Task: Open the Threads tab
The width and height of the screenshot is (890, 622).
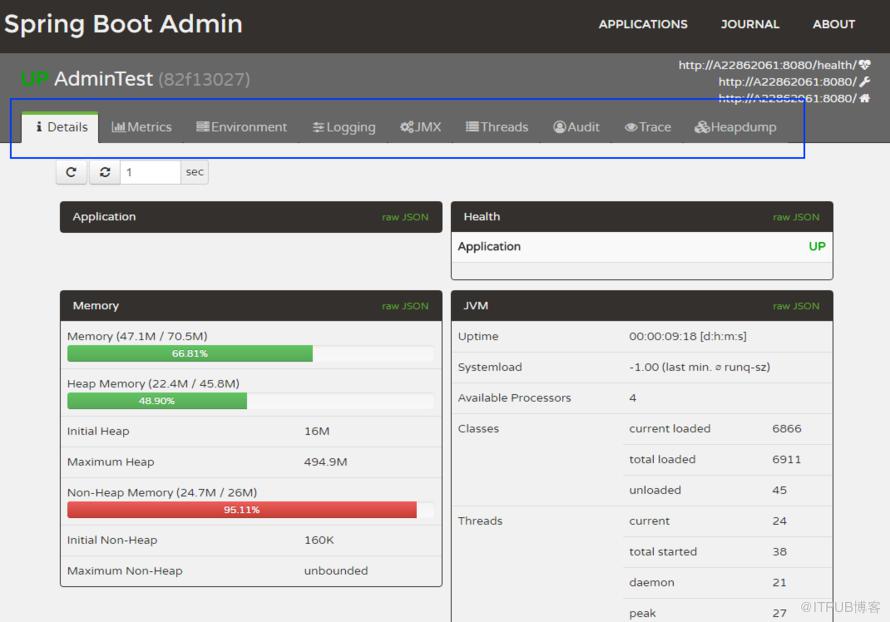Action: pos(497,127)
